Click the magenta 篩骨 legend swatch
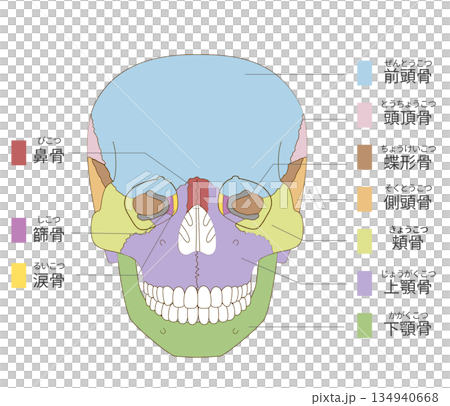 point(19,230)
